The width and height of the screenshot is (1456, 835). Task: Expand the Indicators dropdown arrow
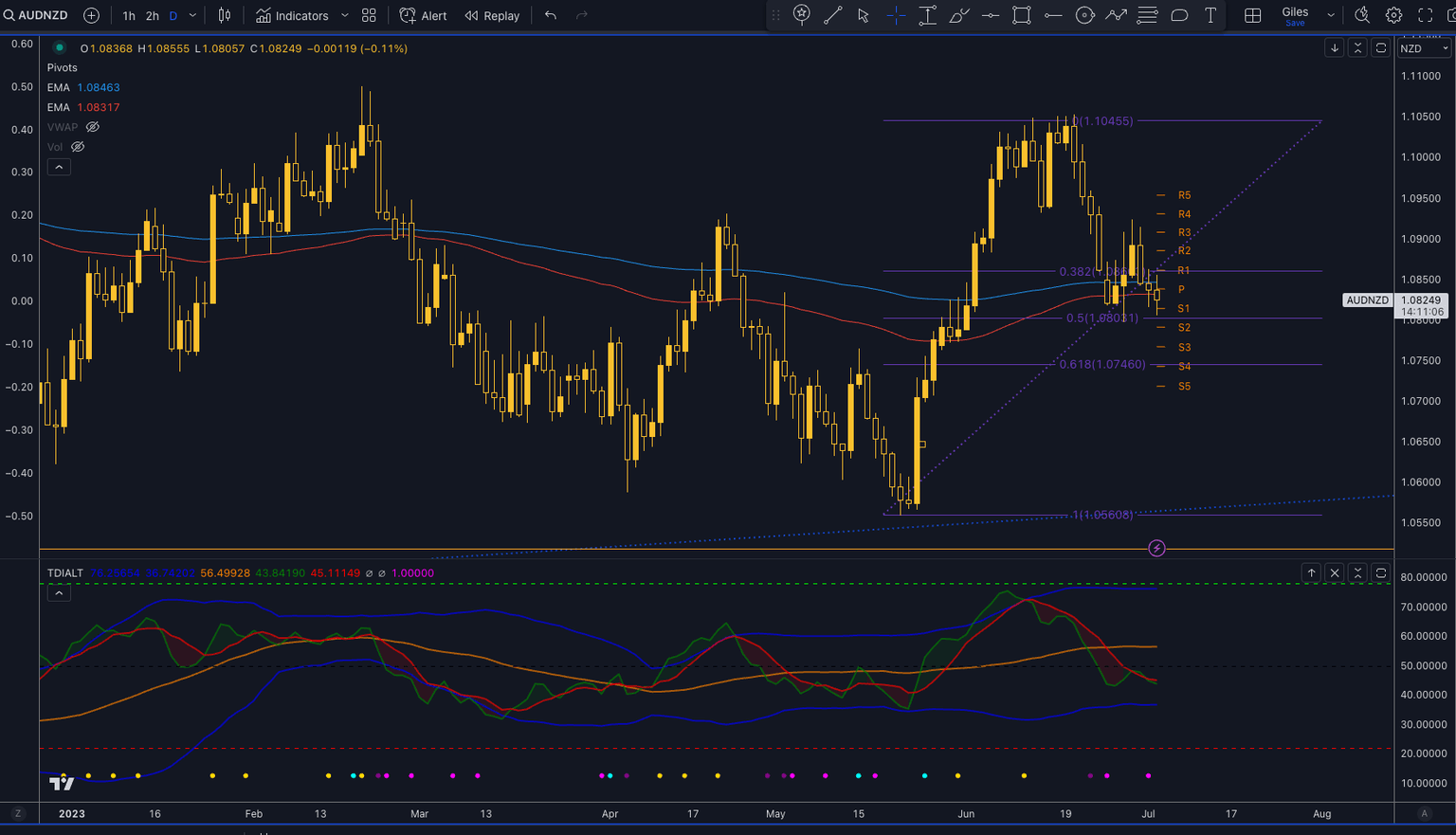tap(343, 15)
